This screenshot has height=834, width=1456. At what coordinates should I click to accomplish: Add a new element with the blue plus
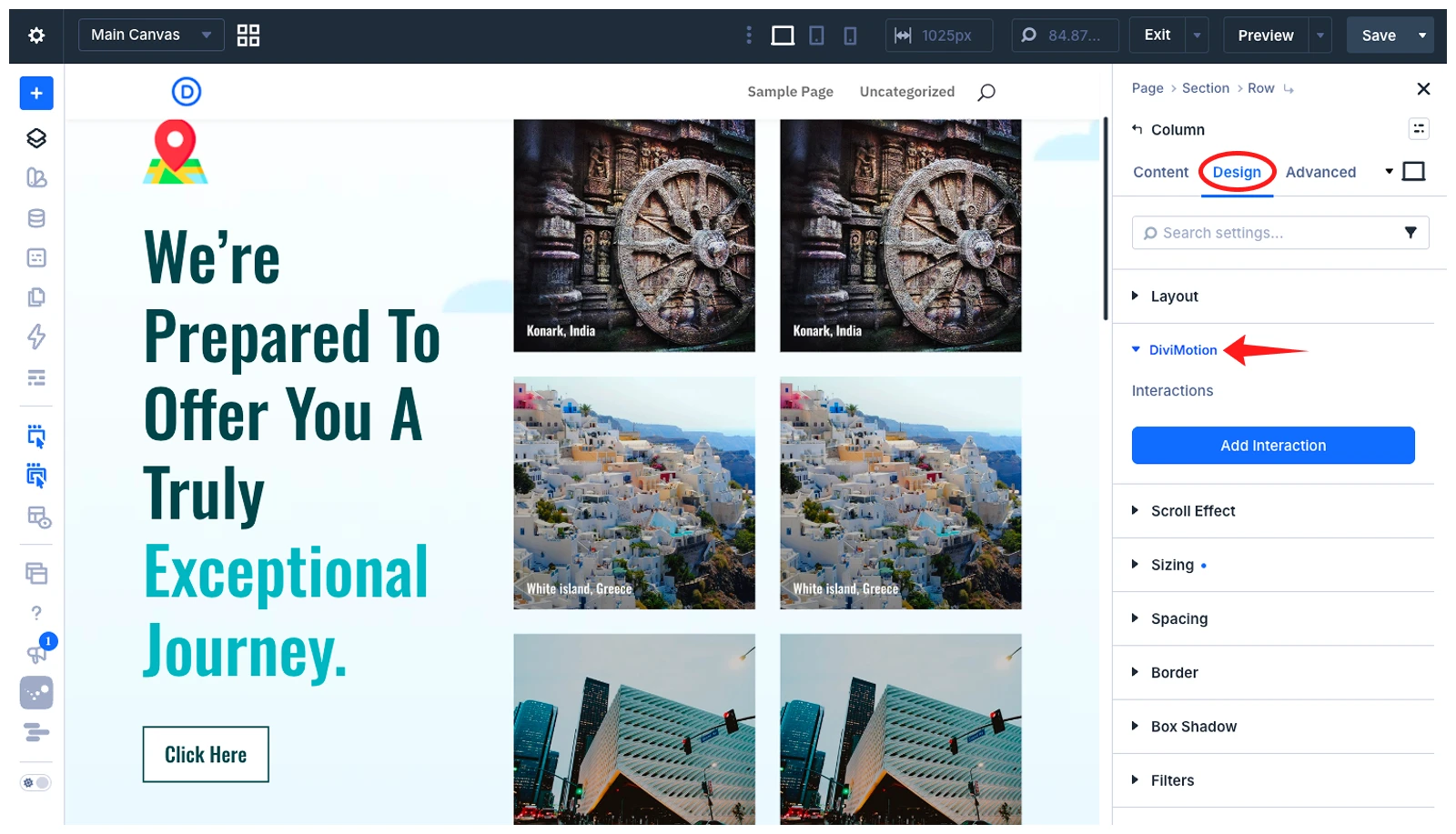point(36,93)
